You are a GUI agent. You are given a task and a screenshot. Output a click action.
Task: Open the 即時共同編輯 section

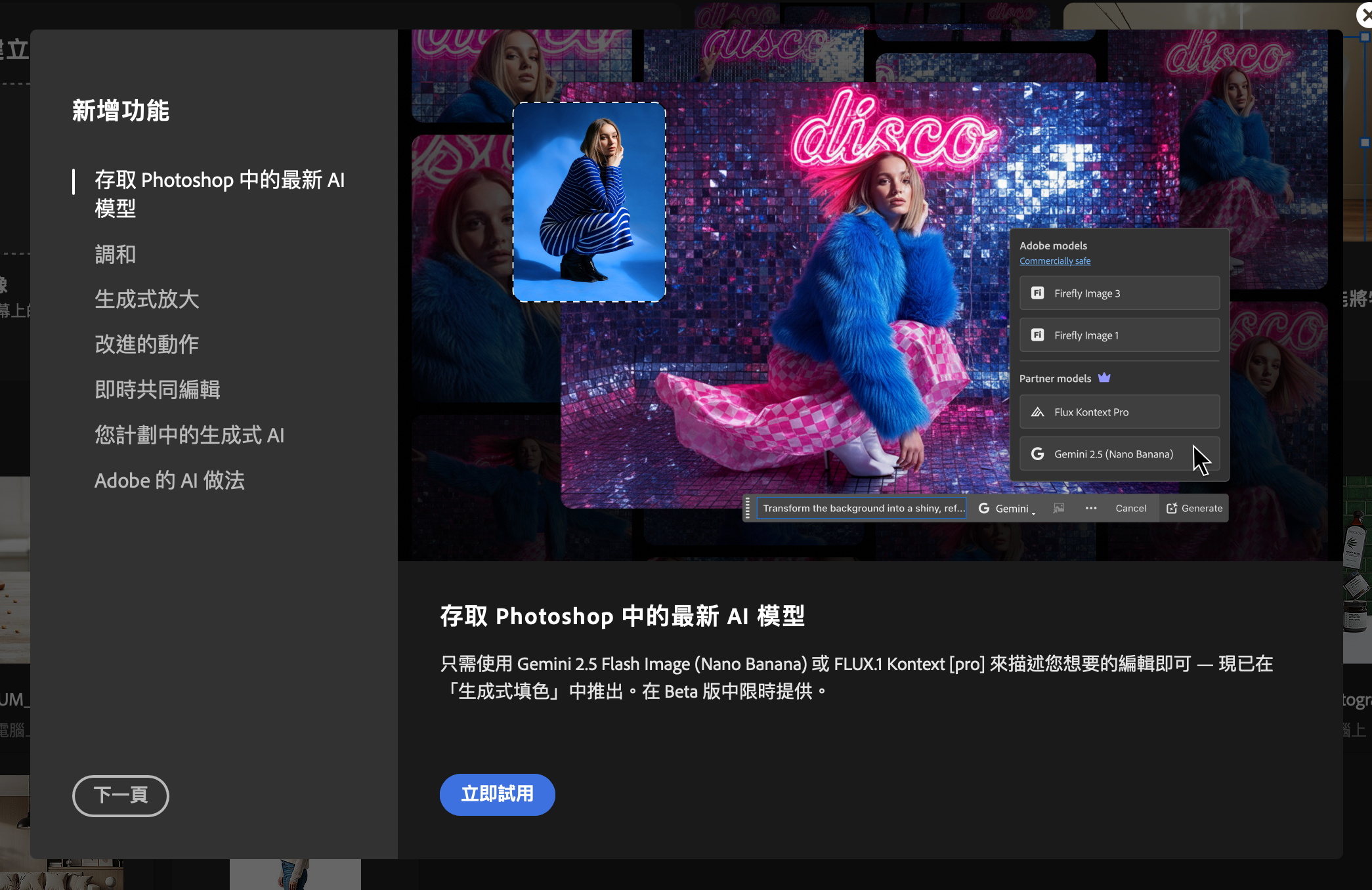[x=158, y=390]
